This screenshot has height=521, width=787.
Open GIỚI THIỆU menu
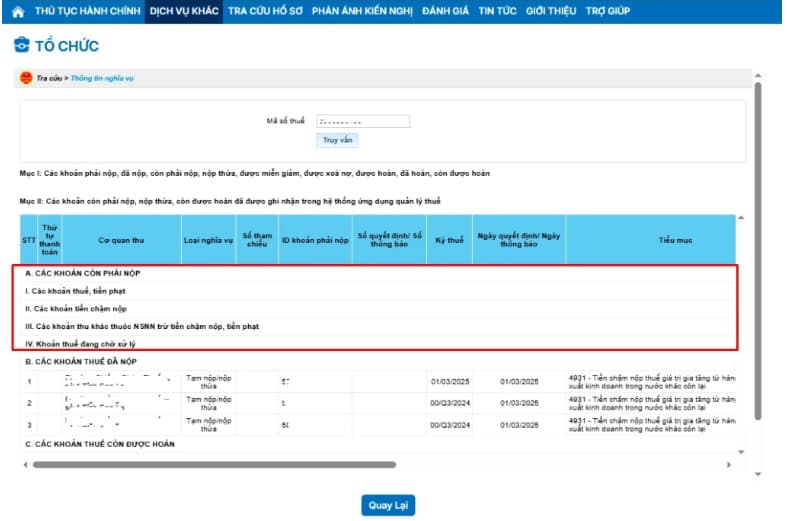(551, 11)
